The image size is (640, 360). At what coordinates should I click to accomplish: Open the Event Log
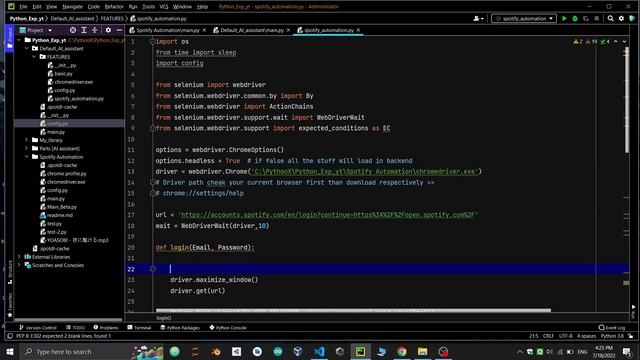click(x=612, y=327)
